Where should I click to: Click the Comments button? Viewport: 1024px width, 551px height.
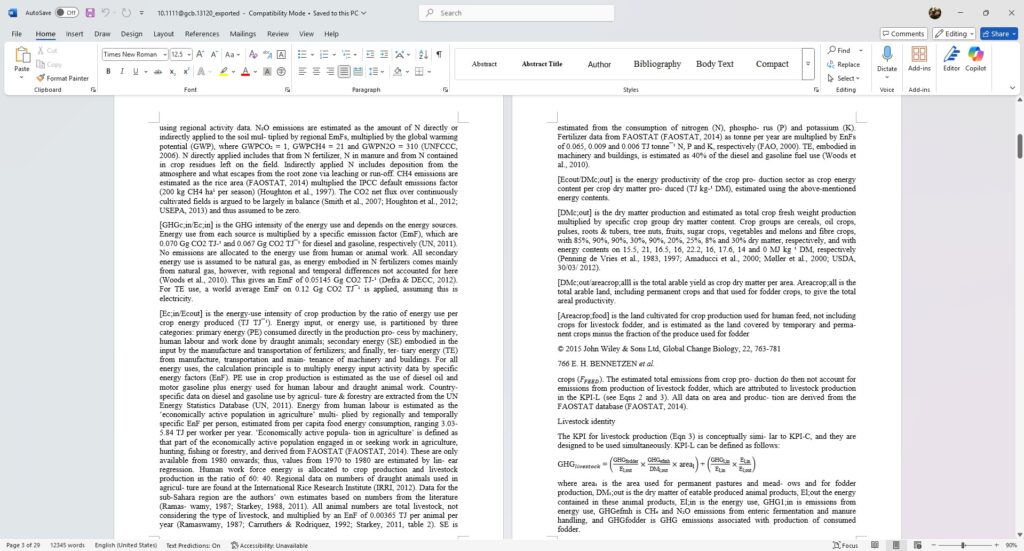(x=903, y=33)
